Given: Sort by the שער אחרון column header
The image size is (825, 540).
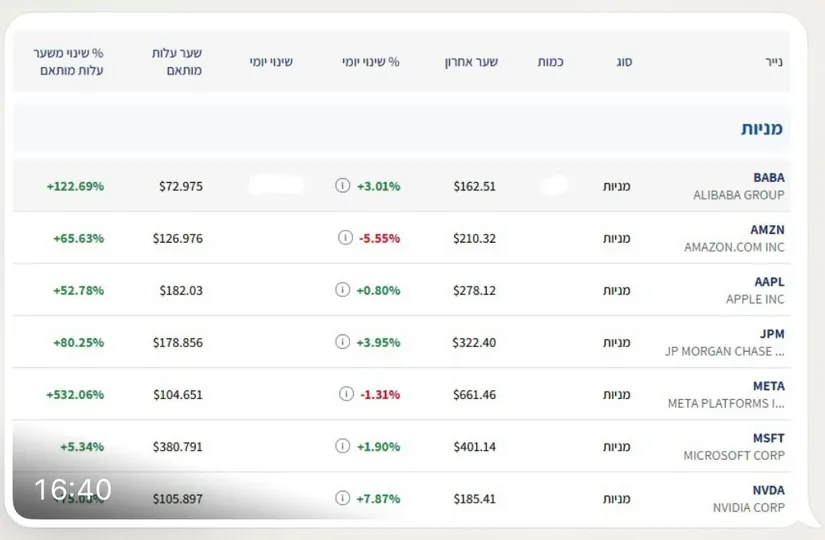Looking at the screenshot, I should pos(471,62).
